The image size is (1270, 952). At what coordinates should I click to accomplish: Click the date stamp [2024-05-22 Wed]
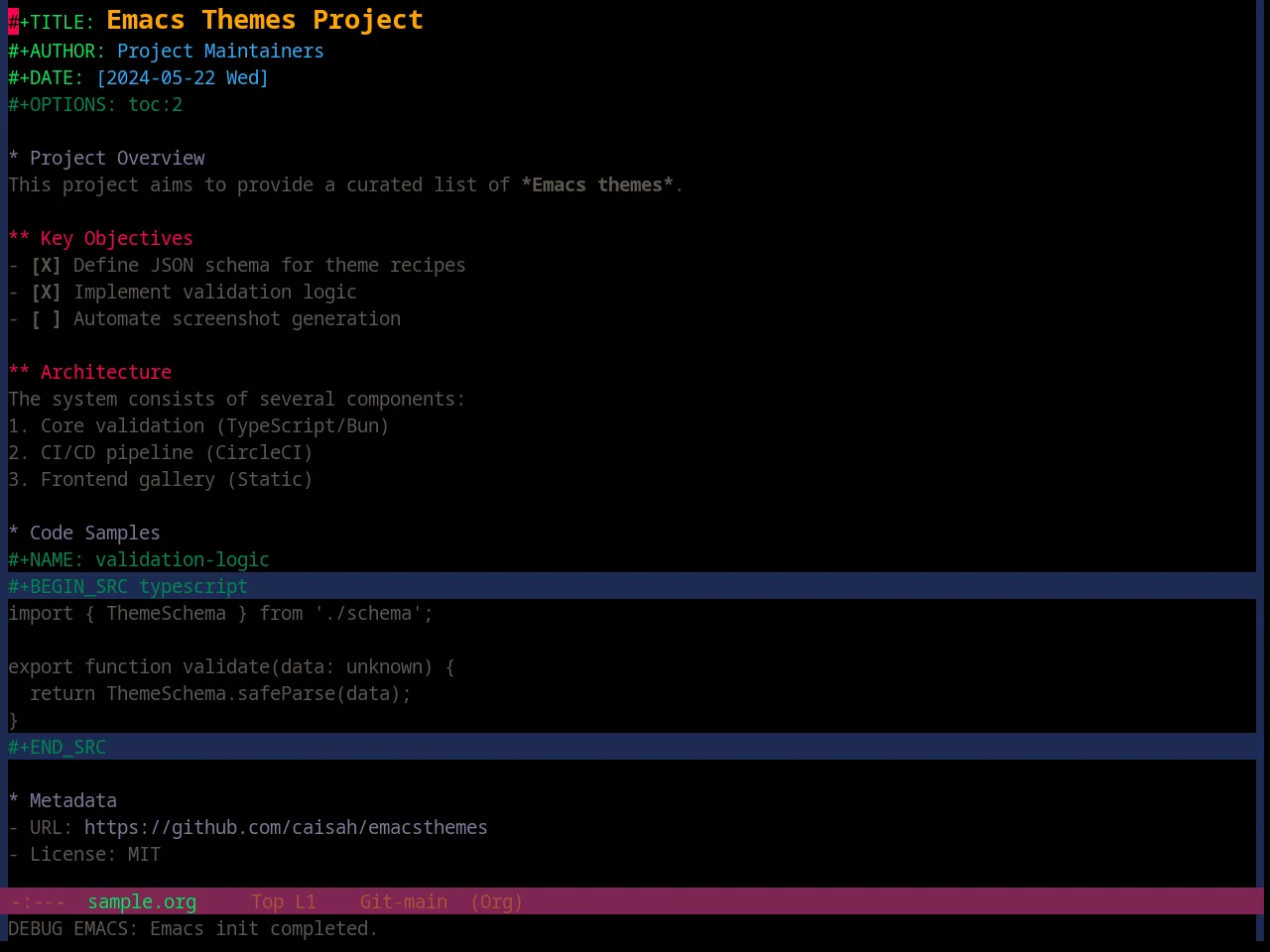click(183, 77)
